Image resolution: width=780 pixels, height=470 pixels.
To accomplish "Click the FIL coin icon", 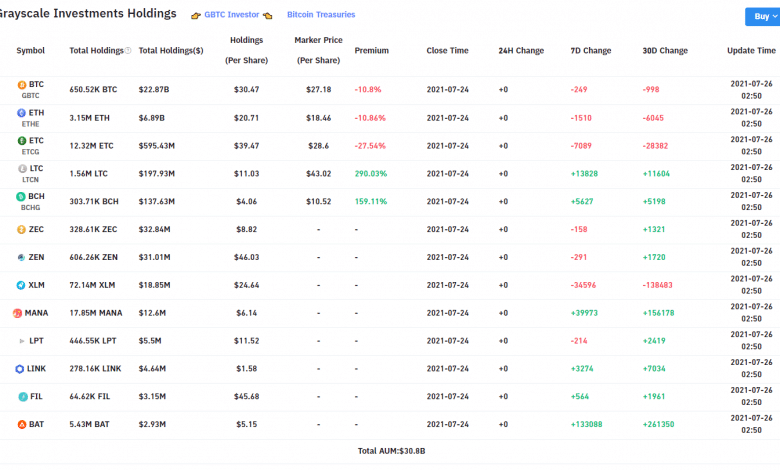I will [22, 397].
